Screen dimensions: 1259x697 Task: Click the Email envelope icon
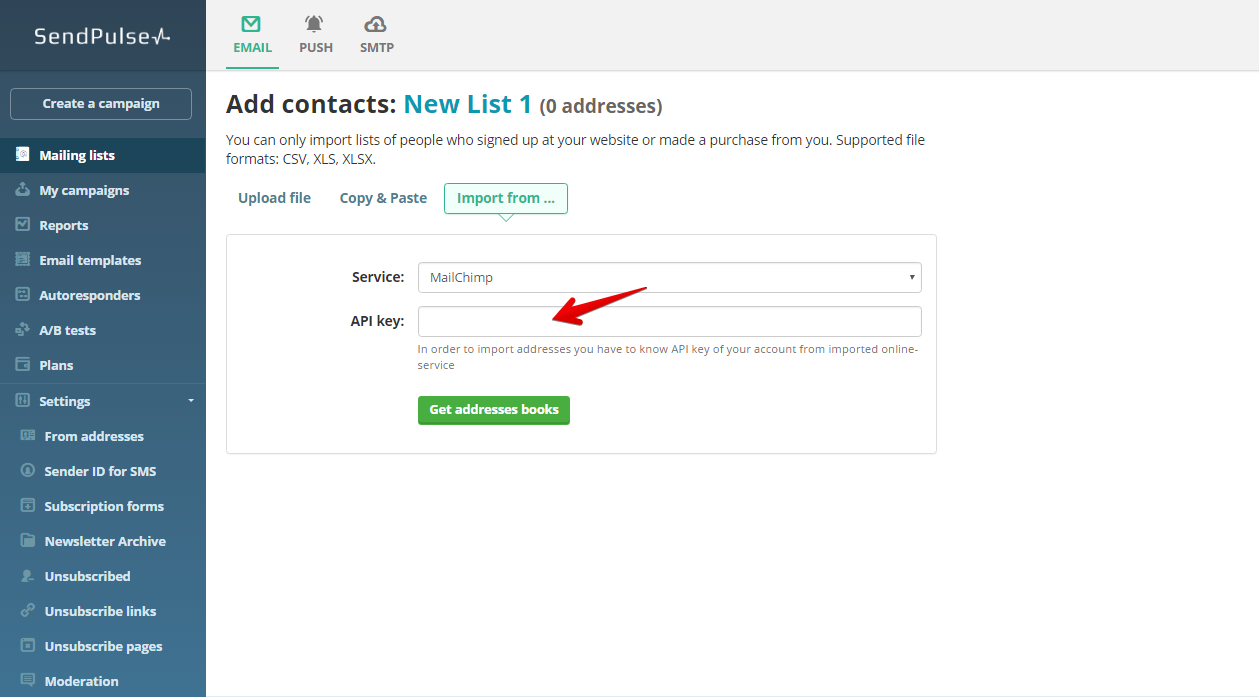click(x=252, y=24)
